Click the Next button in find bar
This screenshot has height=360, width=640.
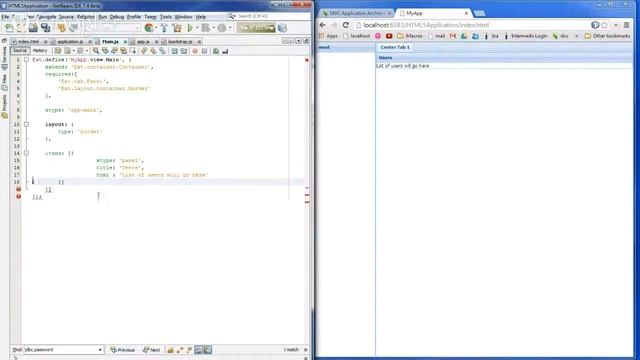[151, 350]
